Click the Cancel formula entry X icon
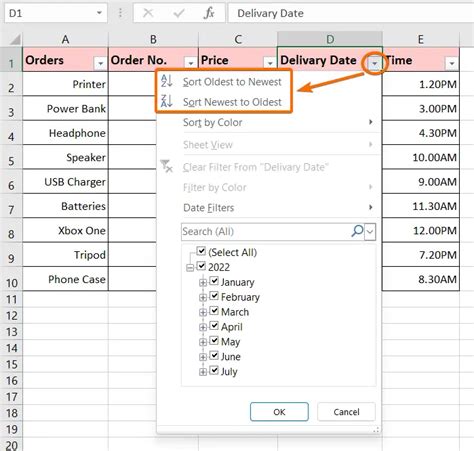This screenshot has width=474, height=451. point(148,13)
